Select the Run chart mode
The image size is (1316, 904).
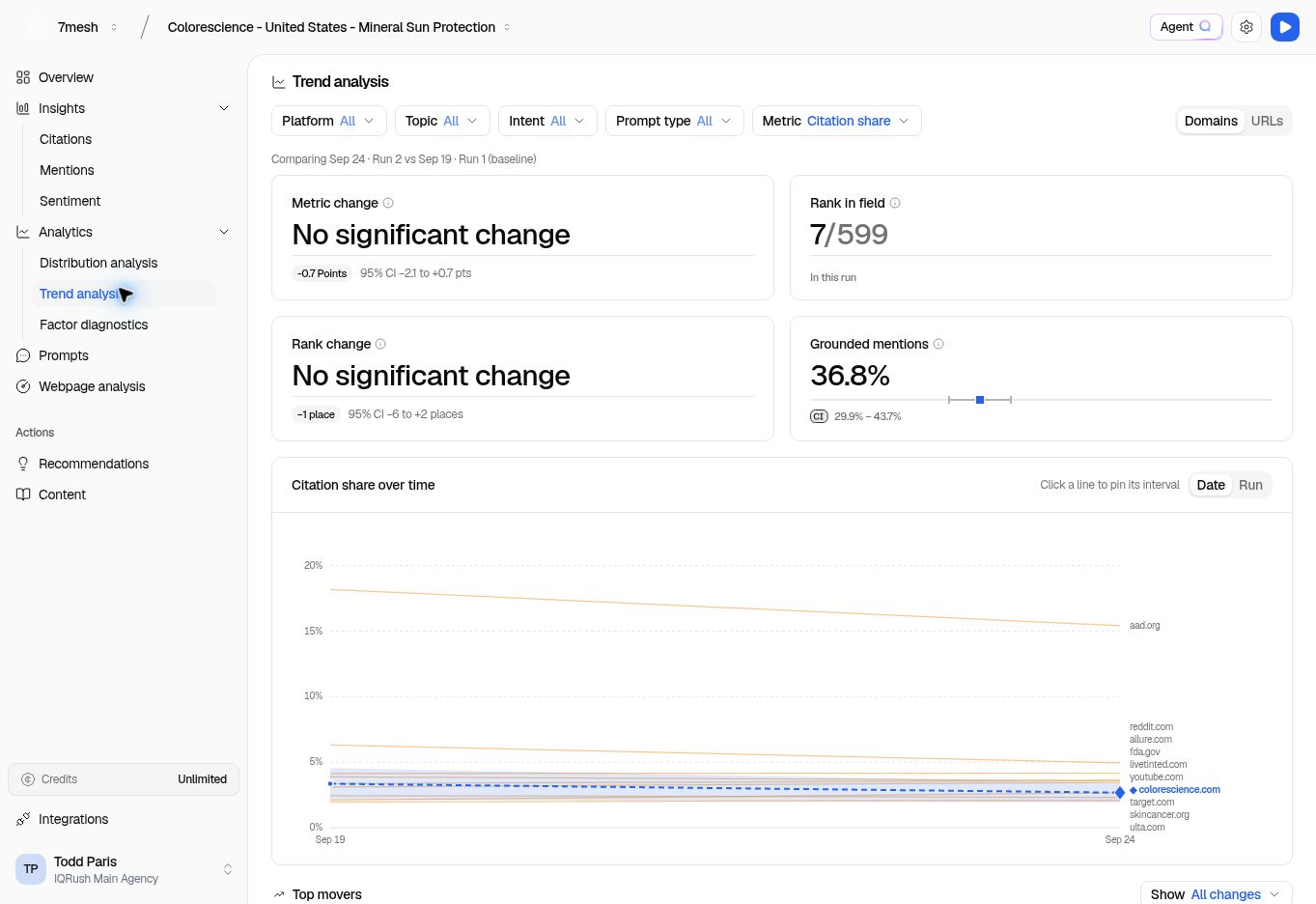click(1250, 485)
